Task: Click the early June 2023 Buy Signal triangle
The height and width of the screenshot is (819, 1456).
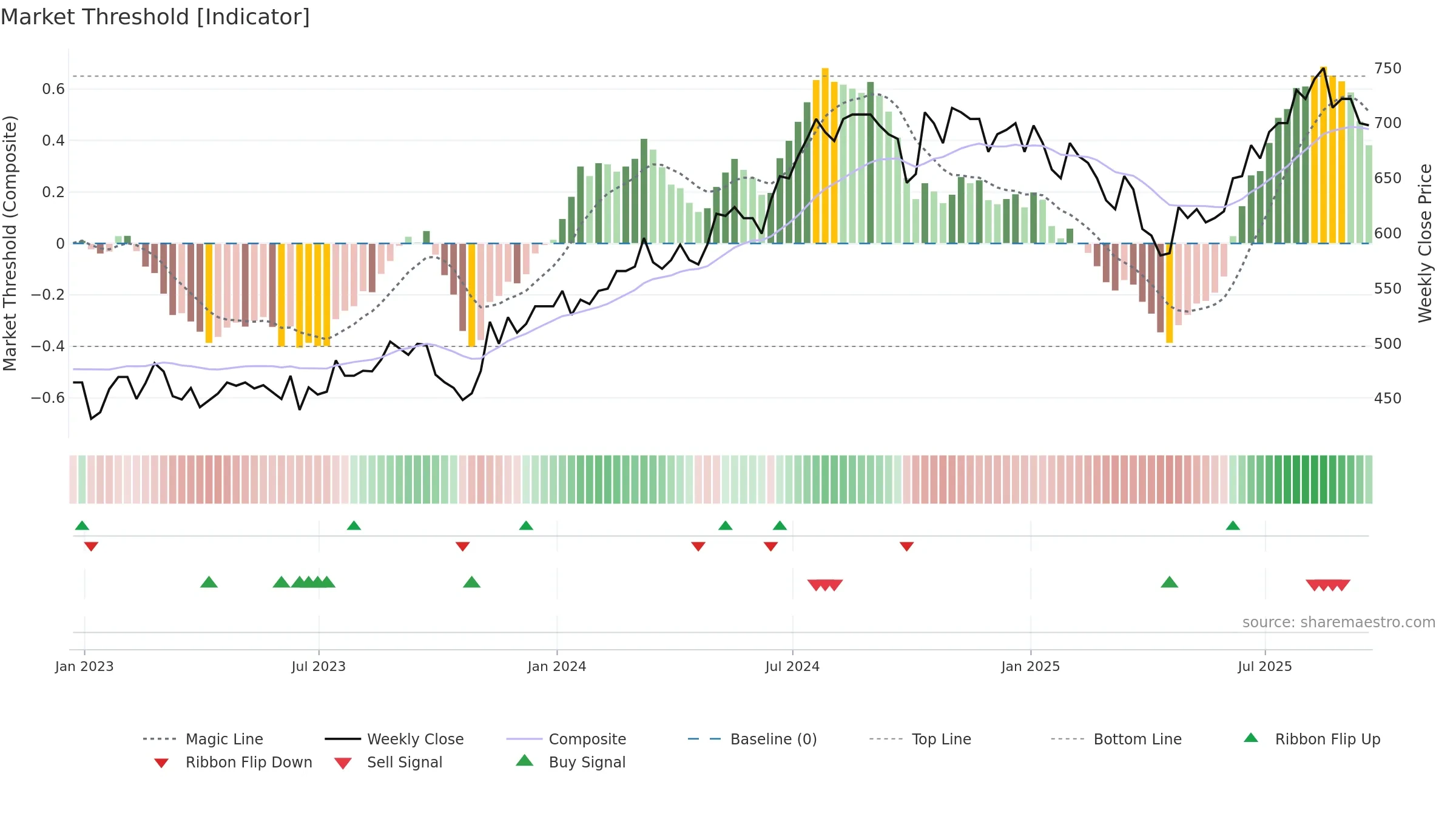Action: [x=281, y=582]
